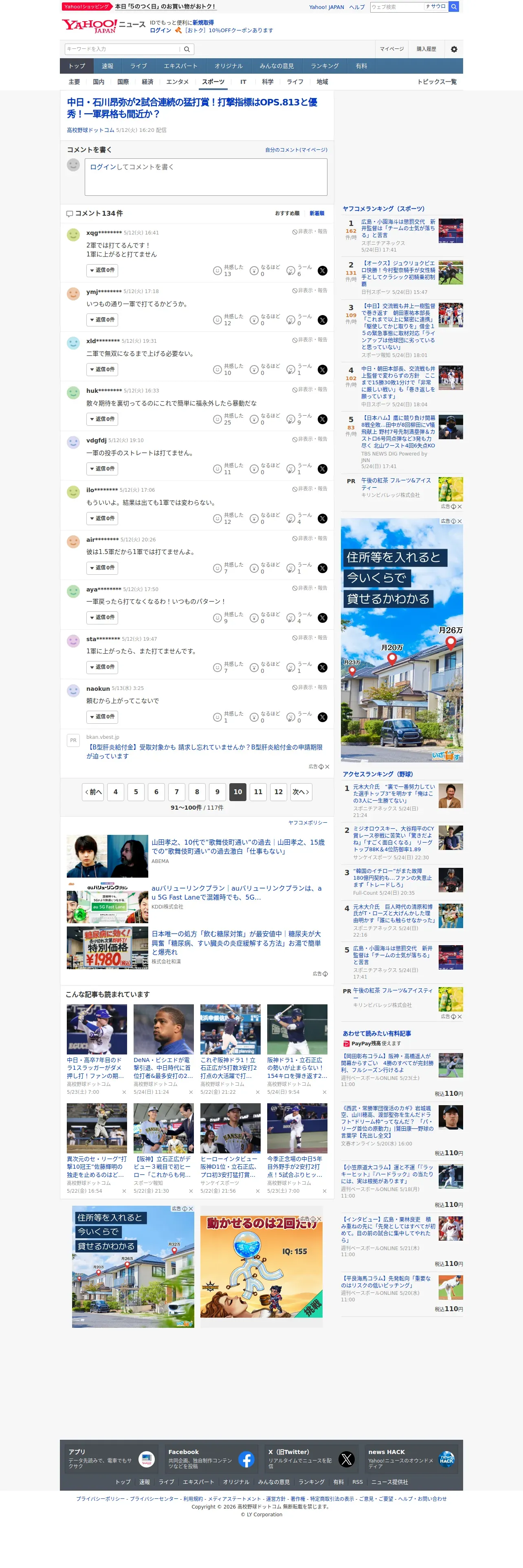Open settings via the gear icon
The image size is (523, 1568).
click(x=454, y=49)
